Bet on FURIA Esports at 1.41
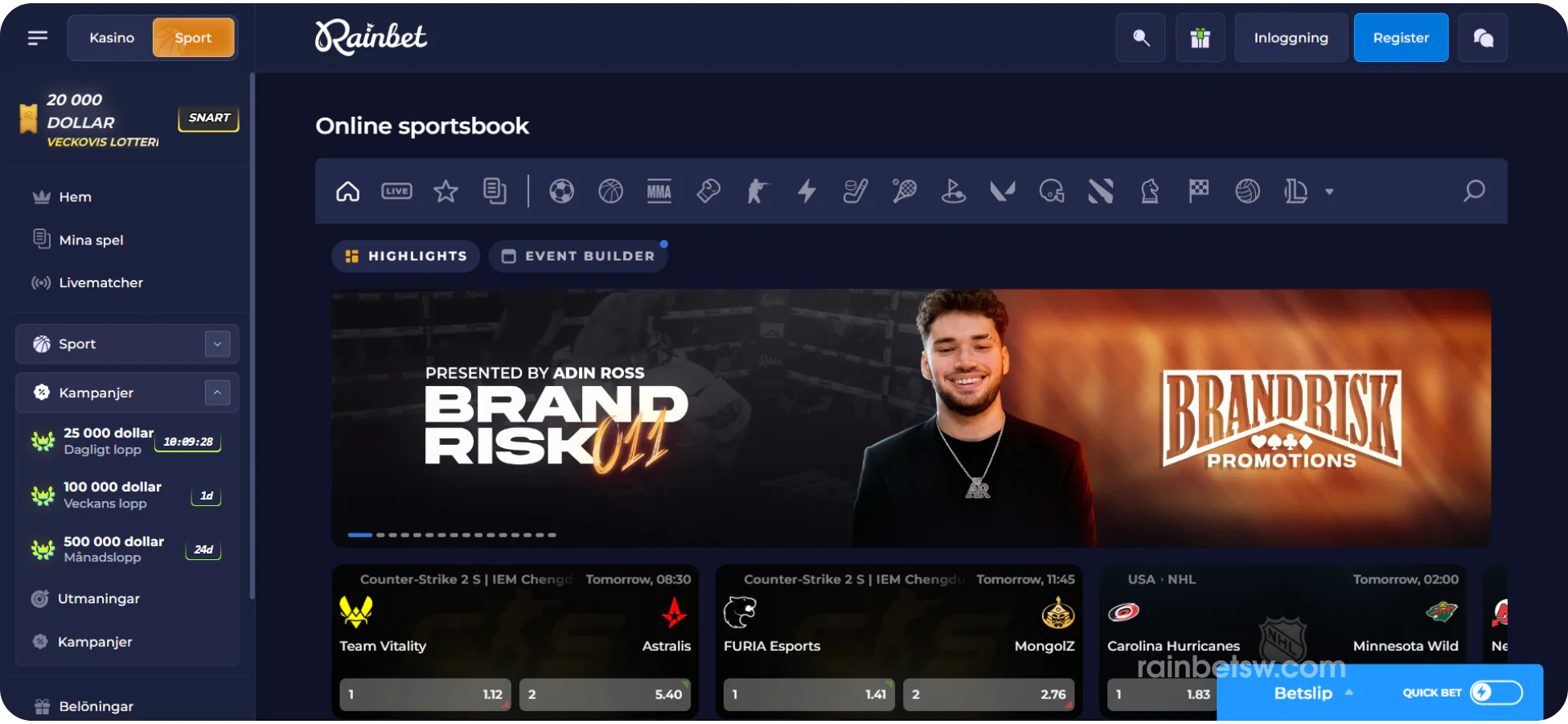Image resolution: width=1568 pixels, height=724 pixels. [809, 694]
